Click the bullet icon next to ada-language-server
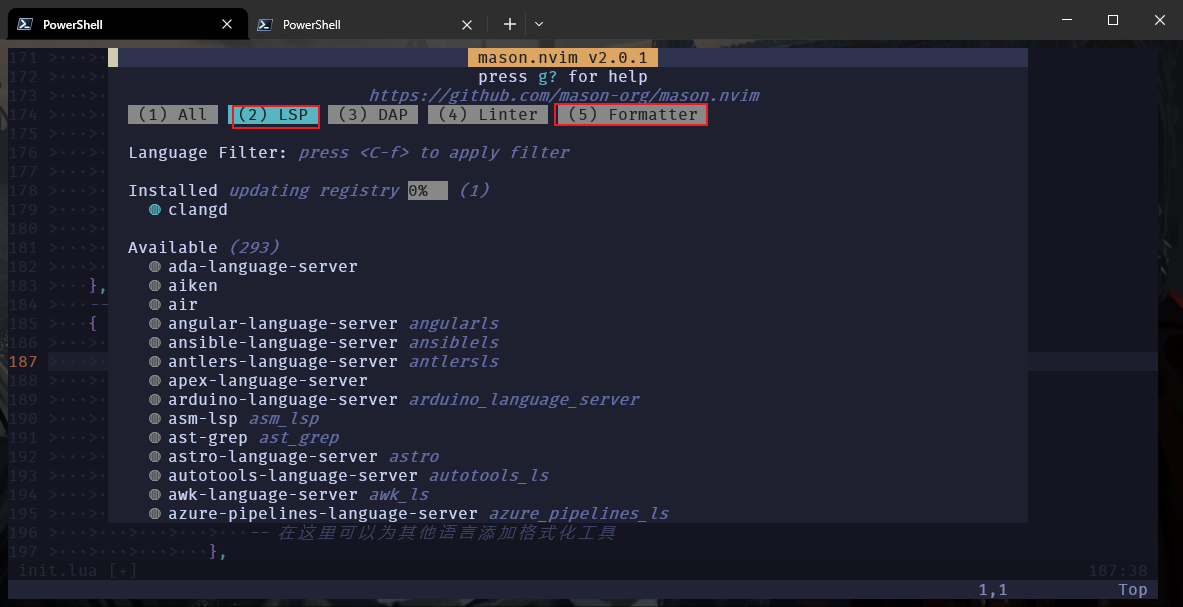 coord(155,267)
